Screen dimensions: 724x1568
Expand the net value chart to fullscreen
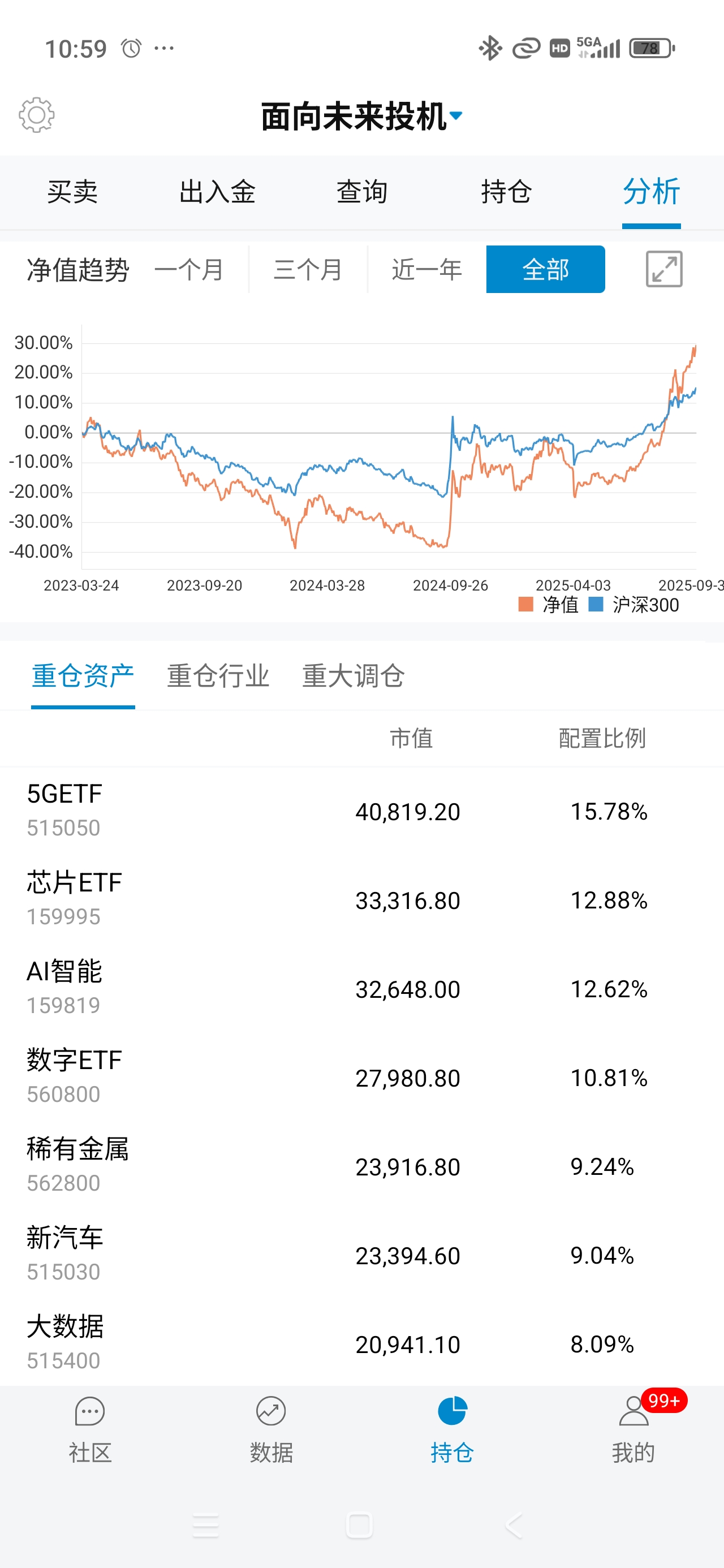663,269
